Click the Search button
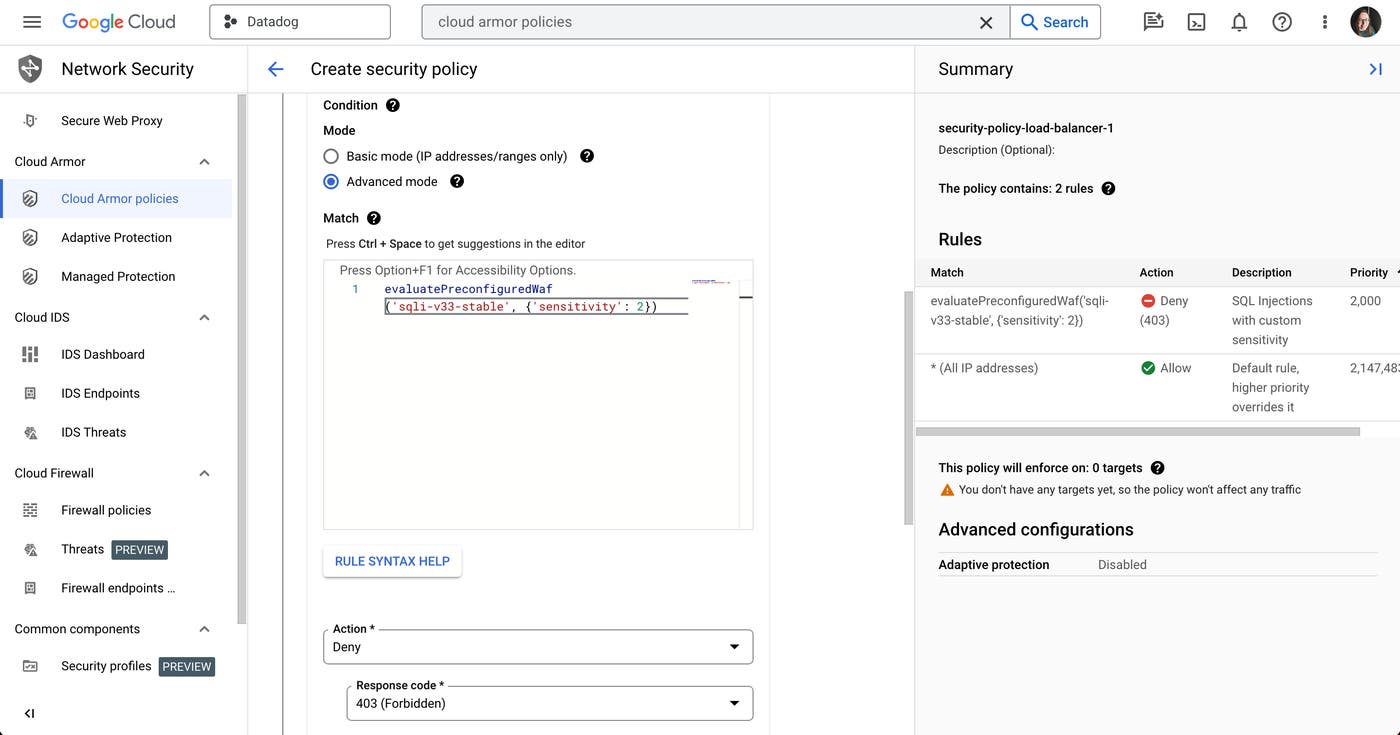The height and width of the screenshot is (735, 1400). [1055, 22]
